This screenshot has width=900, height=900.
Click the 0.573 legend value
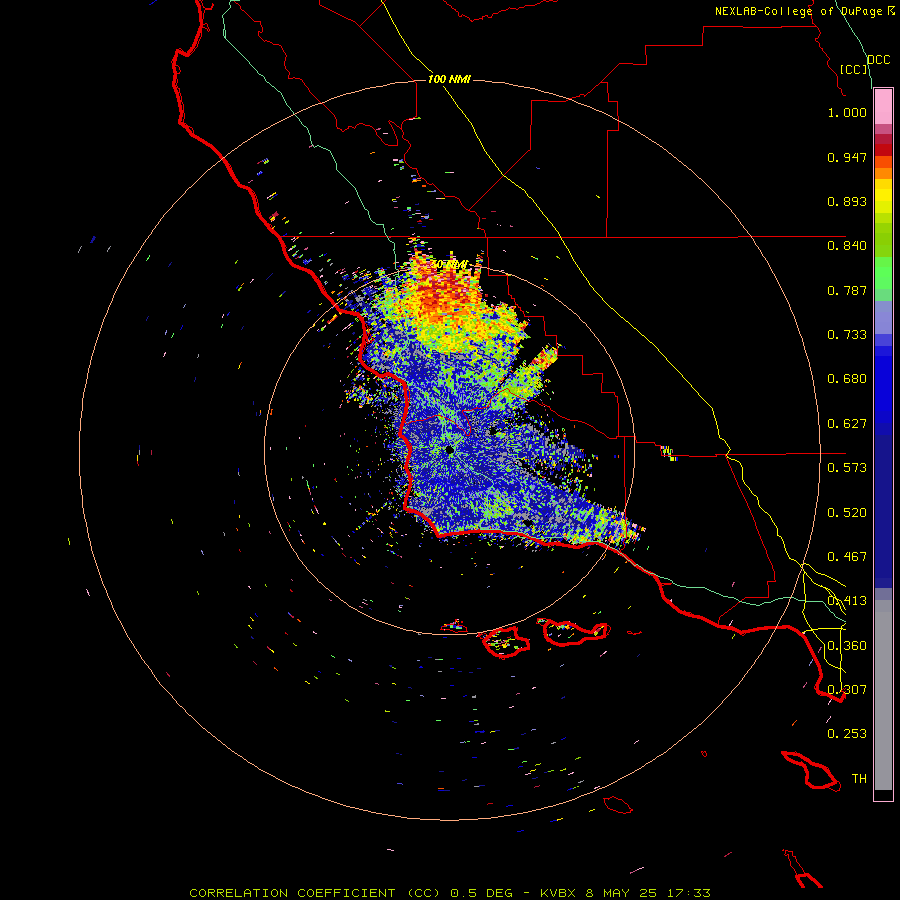click(847, 468)
